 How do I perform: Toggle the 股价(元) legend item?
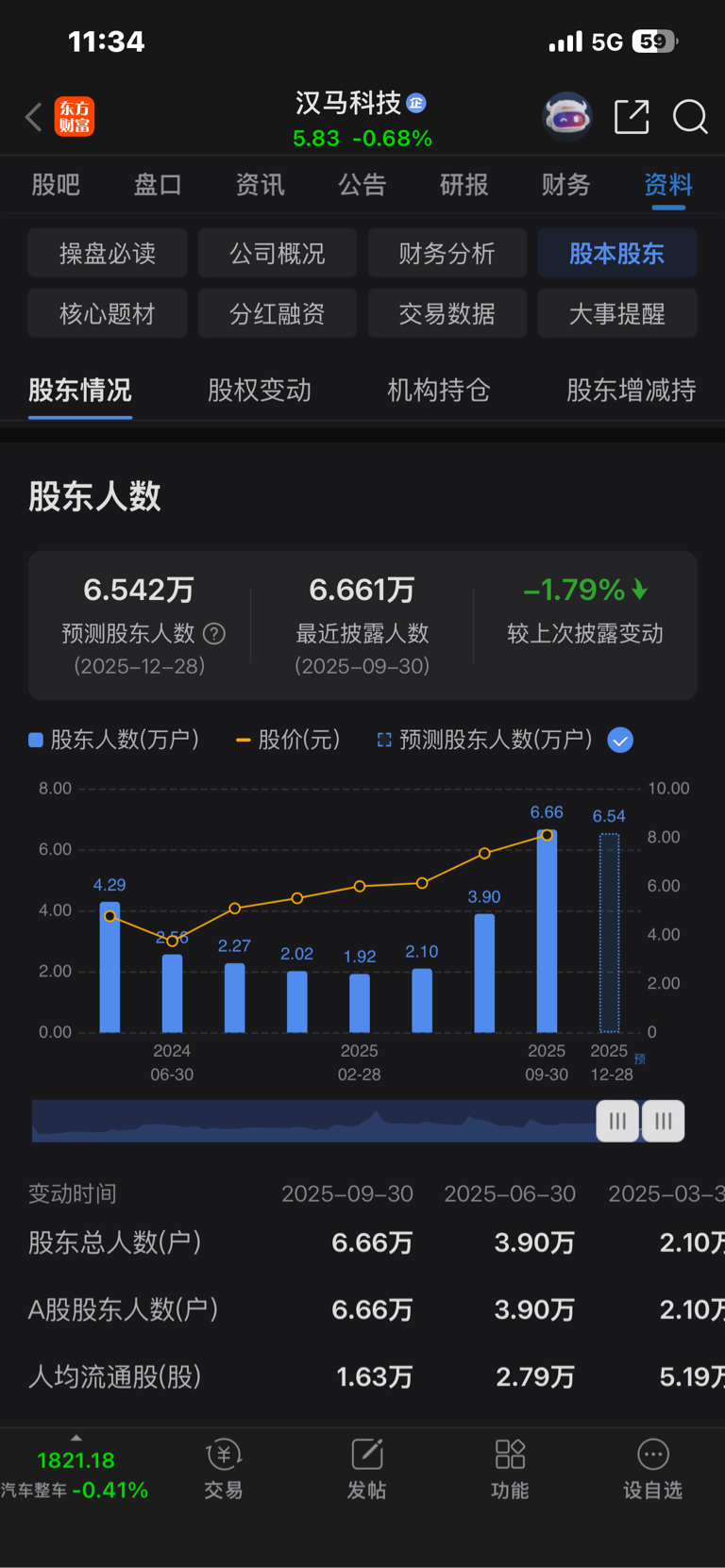click(x=288, y=740)
